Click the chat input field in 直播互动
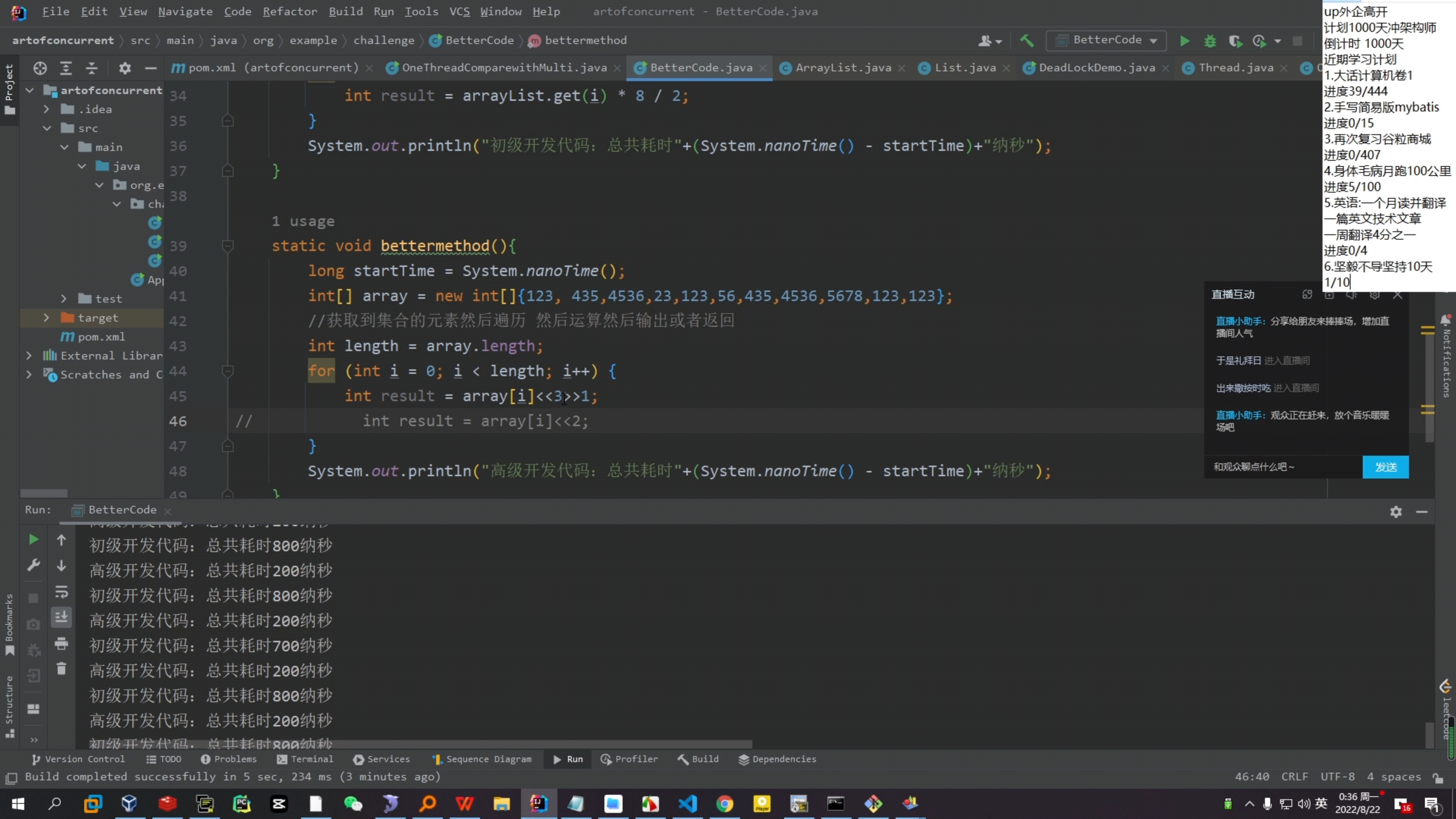Screen dimensions: 1456x819 click(x=1283, y=467)
